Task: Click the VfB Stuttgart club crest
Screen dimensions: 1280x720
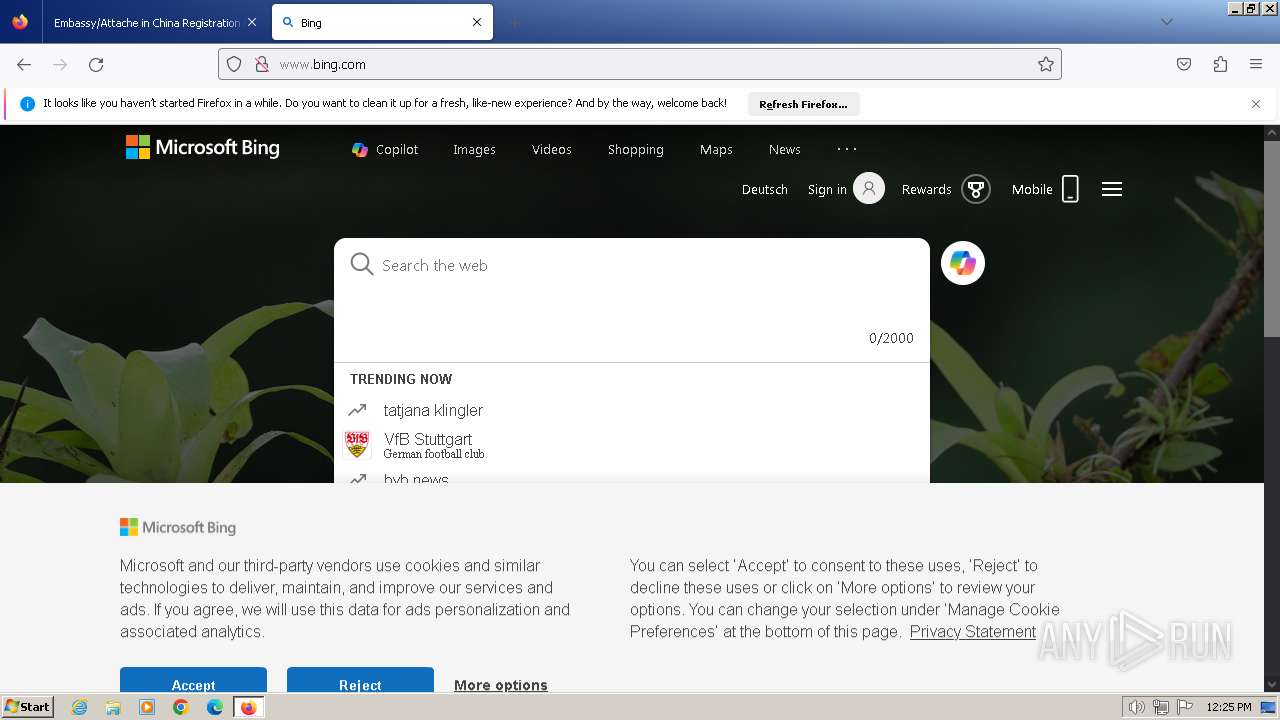Action: (357, 444)
